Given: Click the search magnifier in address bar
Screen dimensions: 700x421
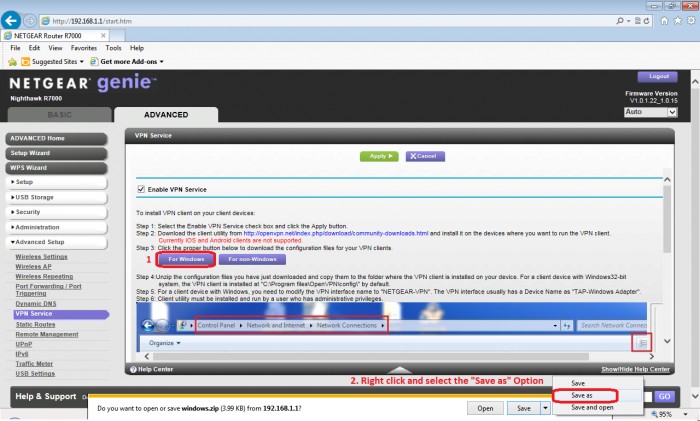Looking at the screenshot, I should pyautogui.click(x=620, y=21).
